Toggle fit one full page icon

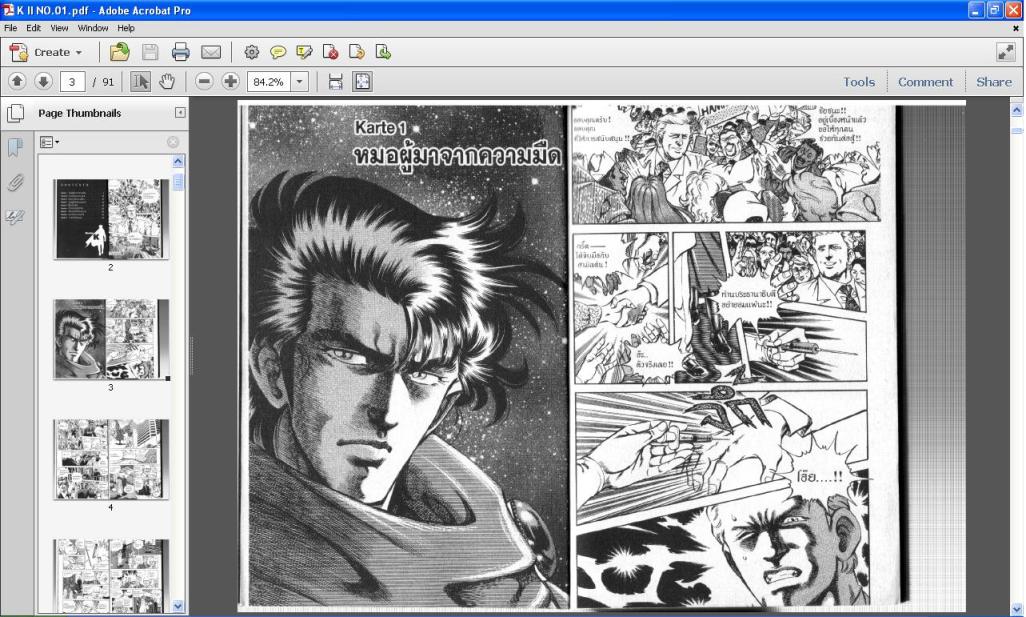click(363, 82)
